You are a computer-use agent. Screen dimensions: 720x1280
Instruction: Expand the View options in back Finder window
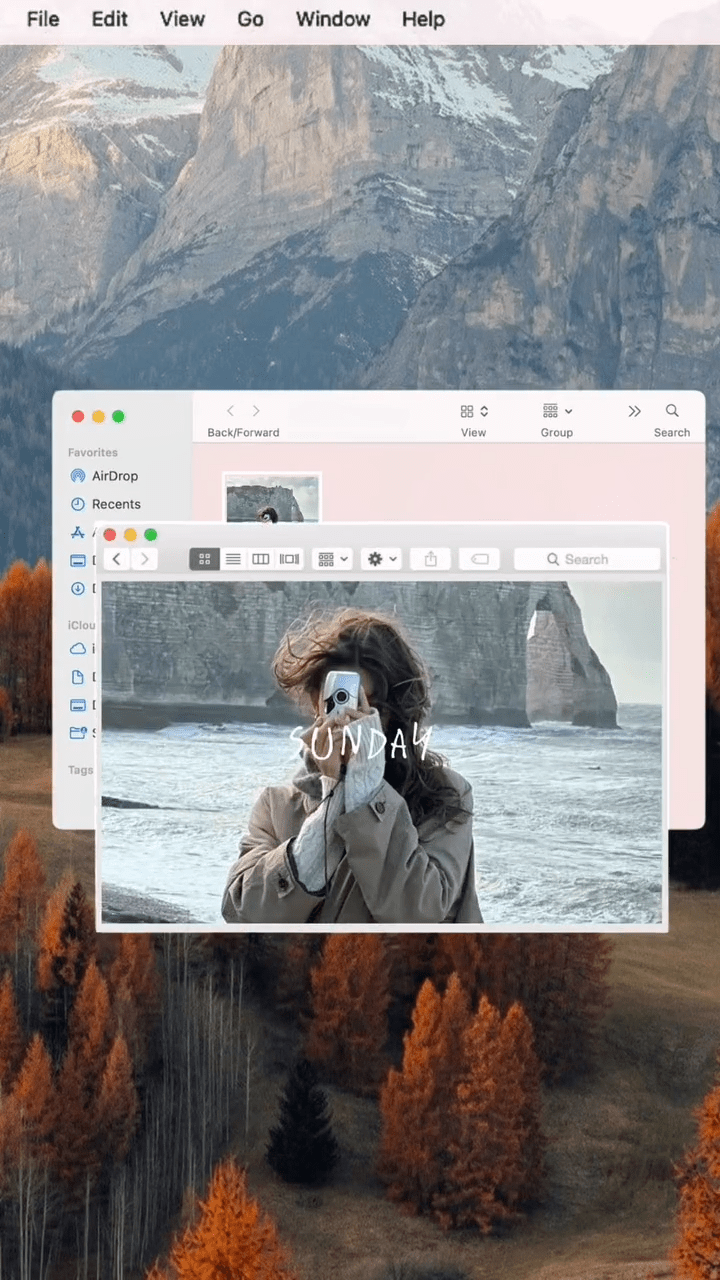[474, 412]
